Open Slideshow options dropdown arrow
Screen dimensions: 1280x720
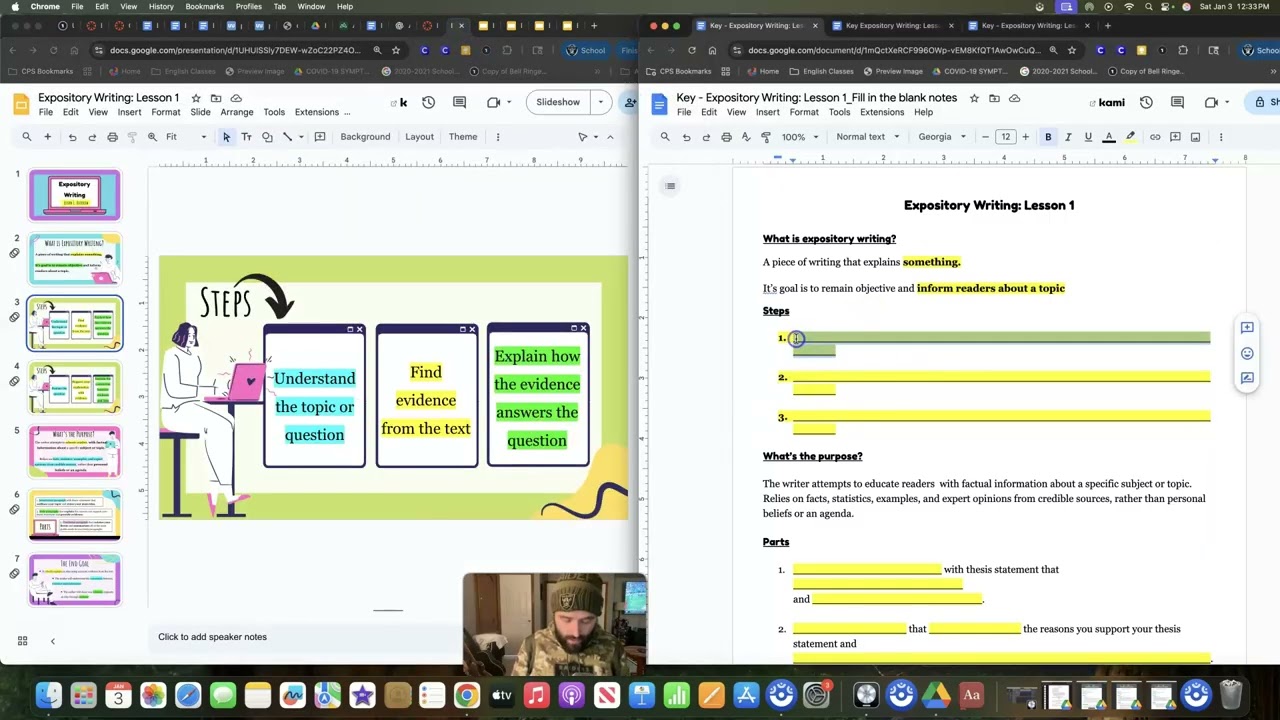point(601,102)
